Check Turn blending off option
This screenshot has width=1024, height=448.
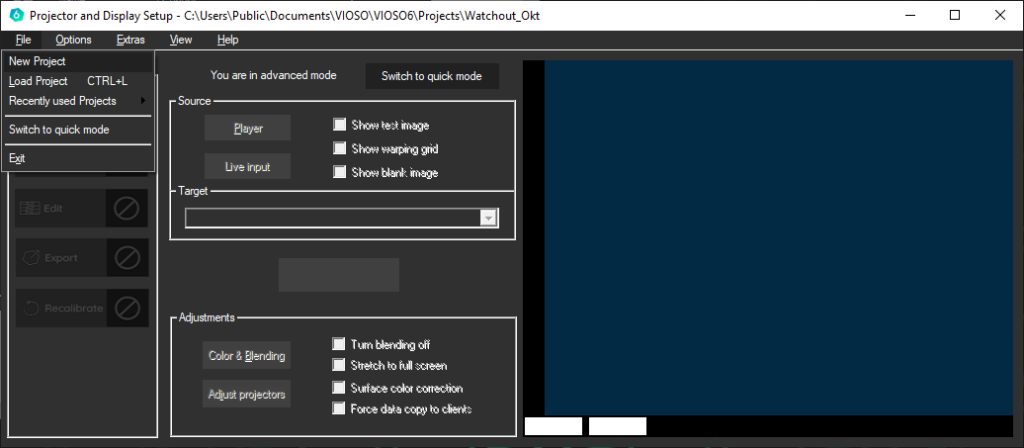pos(340,344)
